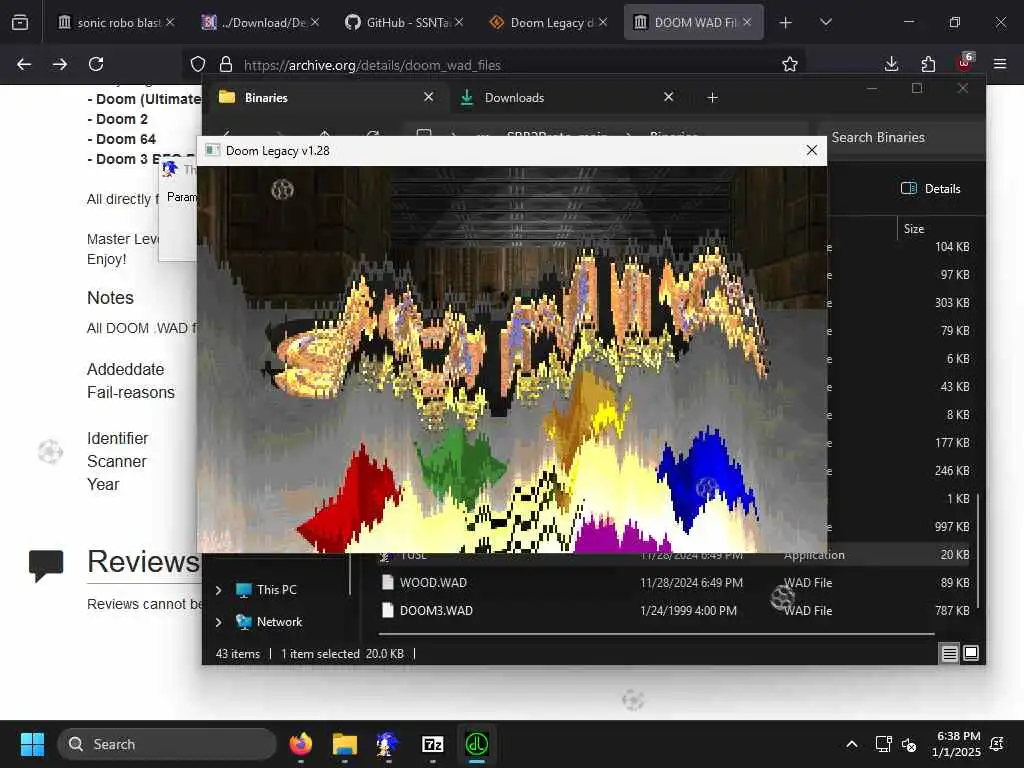This screenshot has height=768, width=1024.
Task: Go forward with the Firefox forward arrow
Action: click(x=59, y=64)
